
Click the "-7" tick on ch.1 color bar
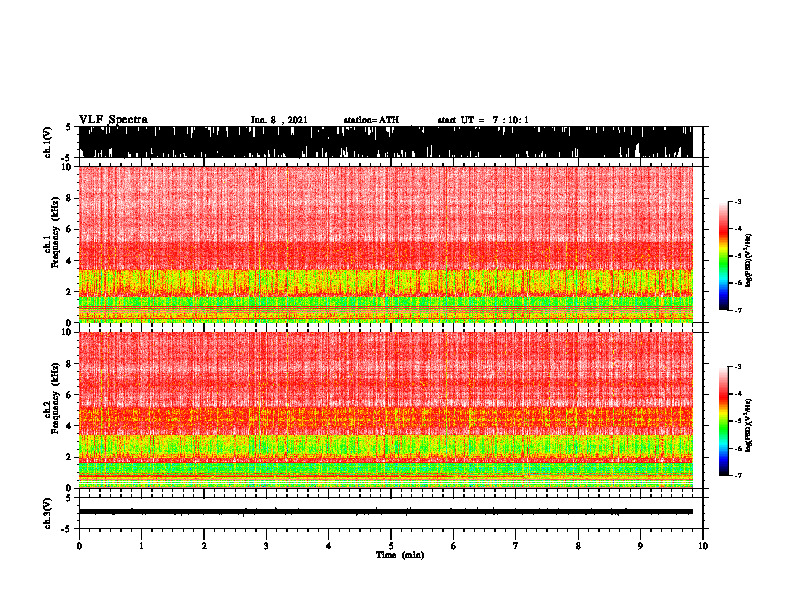737,310
